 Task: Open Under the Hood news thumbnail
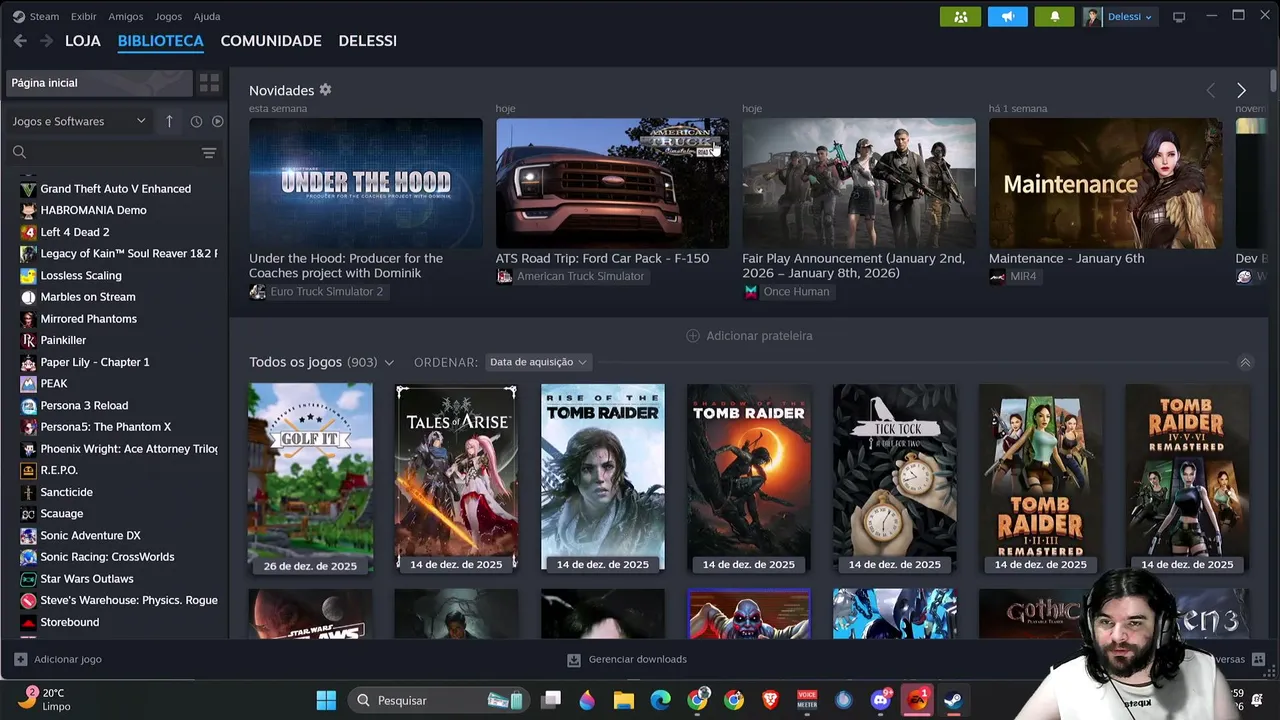(366, 183)
